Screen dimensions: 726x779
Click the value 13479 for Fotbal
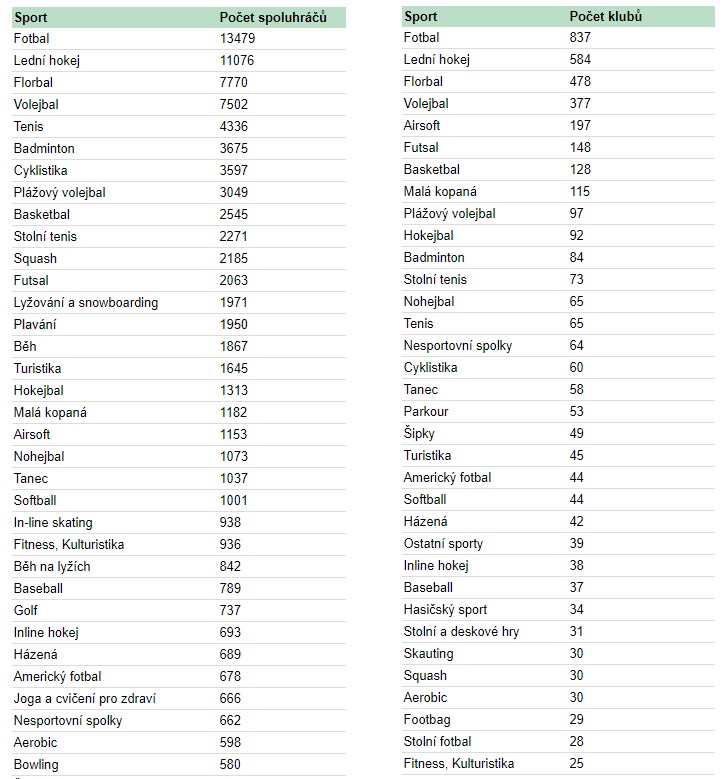[234, 38]
